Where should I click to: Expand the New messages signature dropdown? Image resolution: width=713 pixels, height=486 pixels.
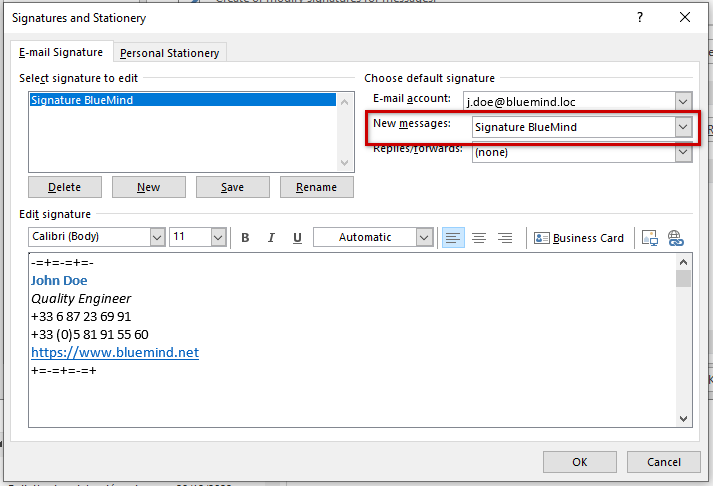683,127
